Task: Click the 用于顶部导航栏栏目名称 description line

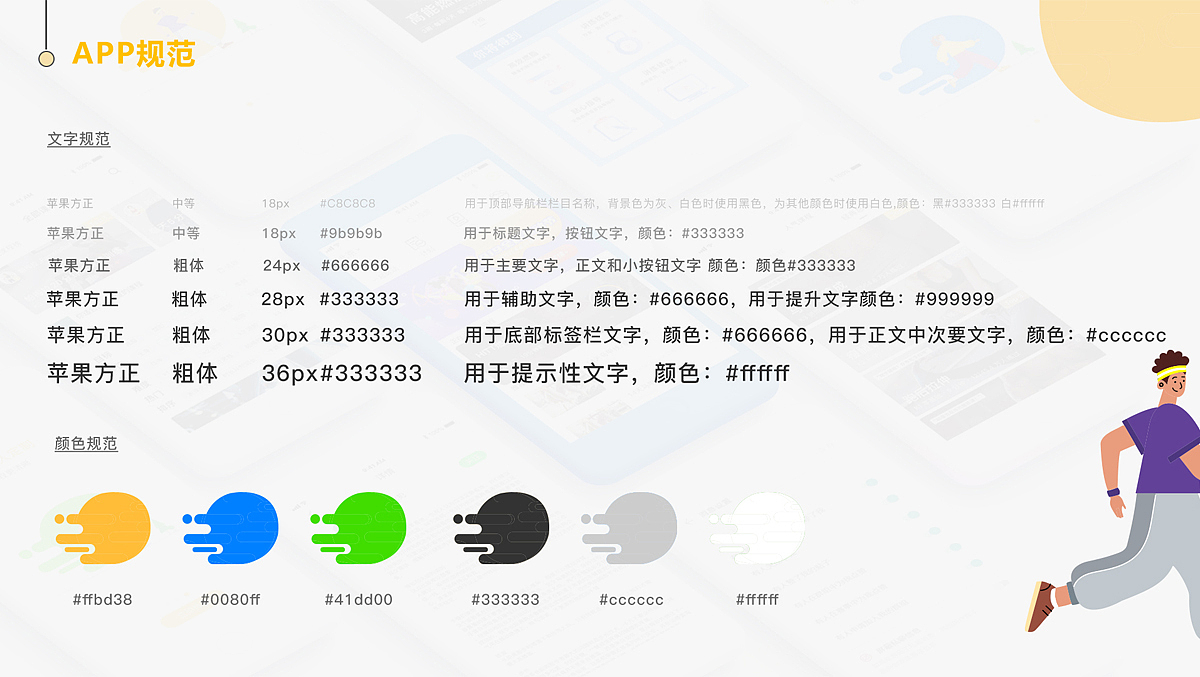Action: click(x=755, y=203)
